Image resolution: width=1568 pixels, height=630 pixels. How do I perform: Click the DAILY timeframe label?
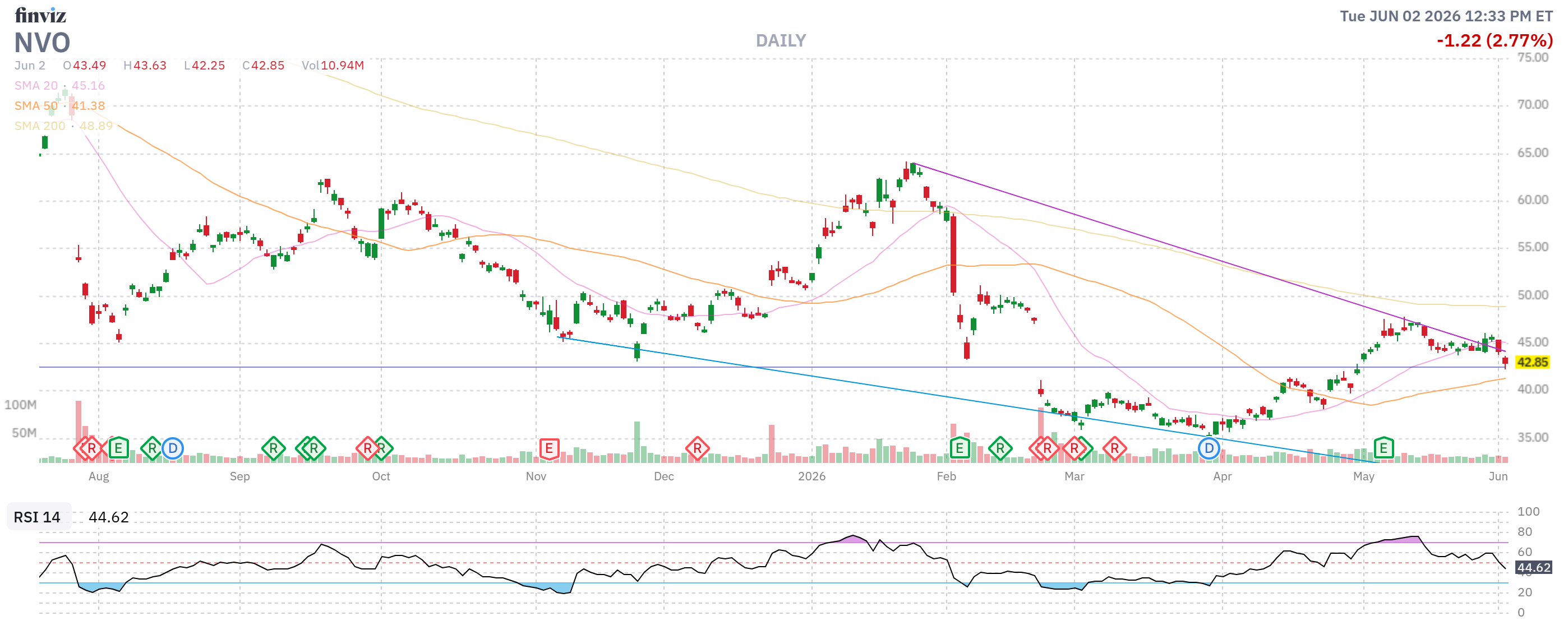pos(781,41)
